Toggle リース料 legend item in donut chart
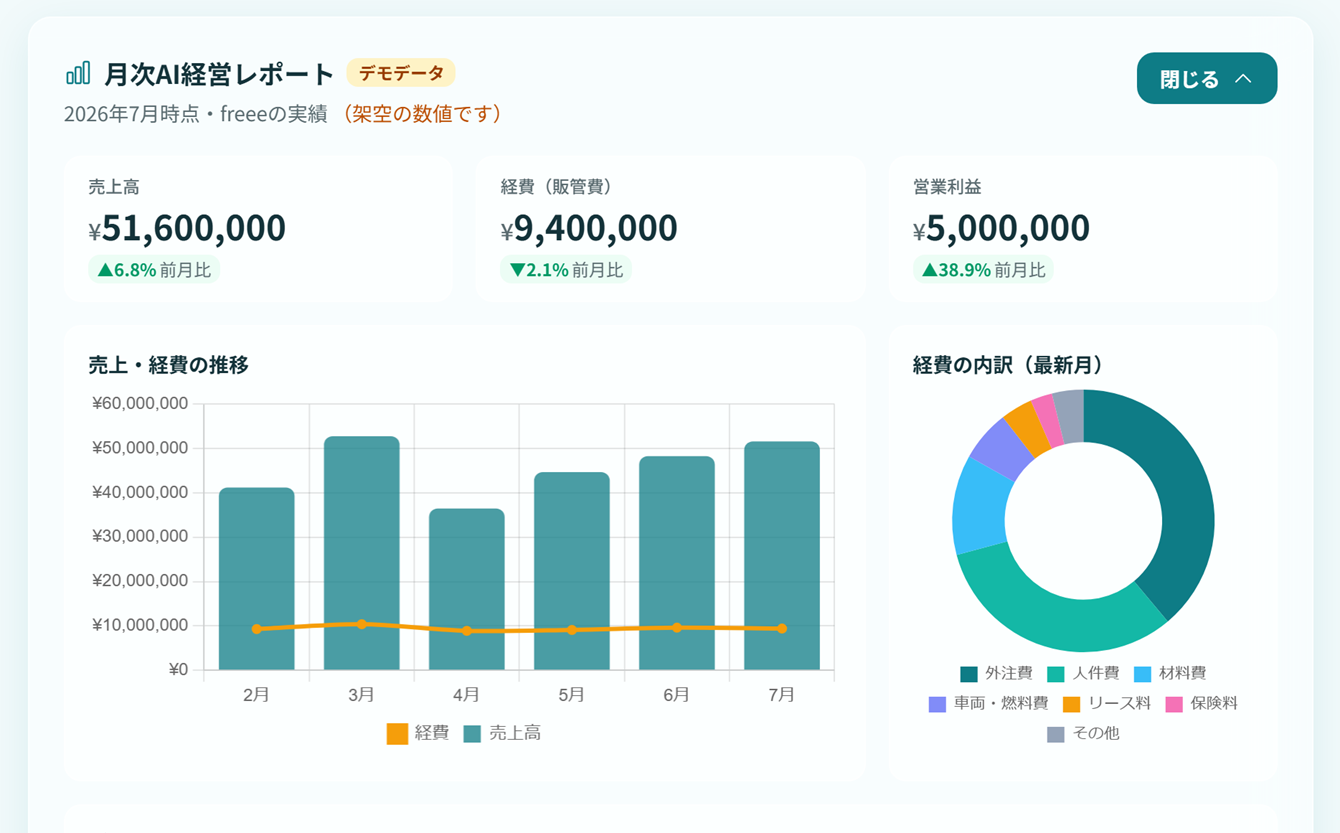The image size is (1340, 833). 1107,703
